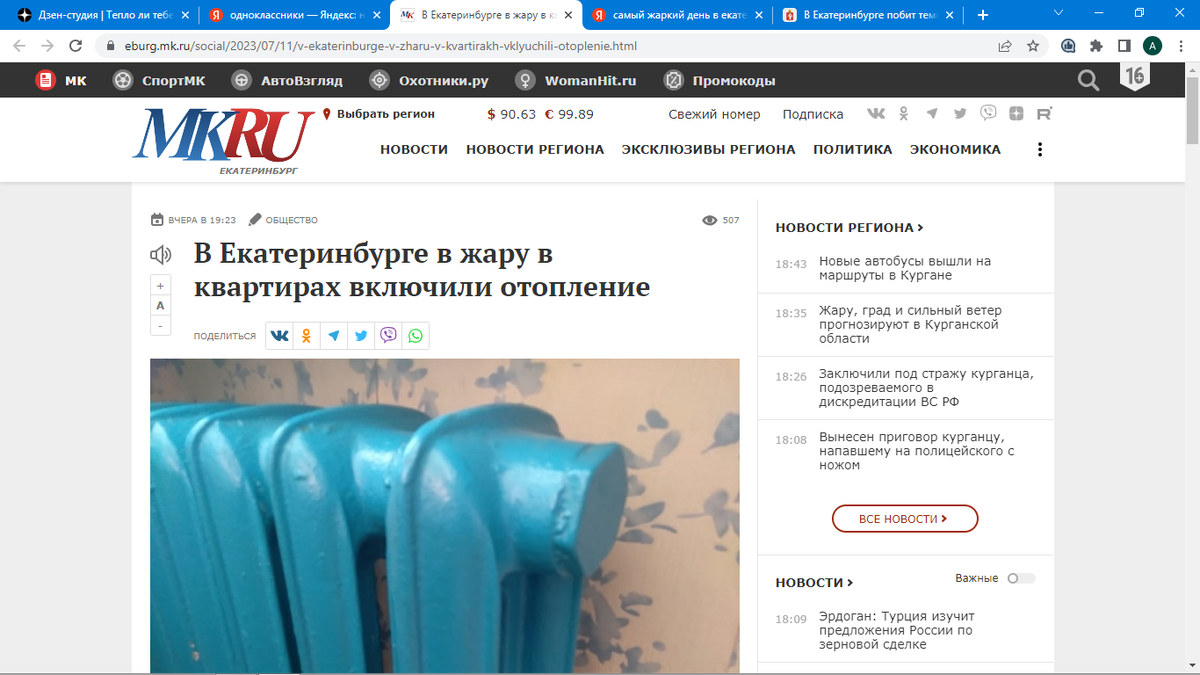Share the article on VK
The width and height of the screenshot is (1200, 675).
[280, 336]
